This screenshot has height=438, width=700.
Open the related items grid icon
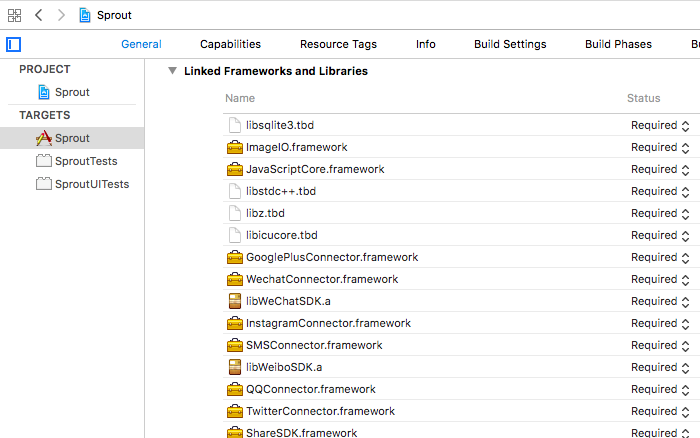point(15,15)
